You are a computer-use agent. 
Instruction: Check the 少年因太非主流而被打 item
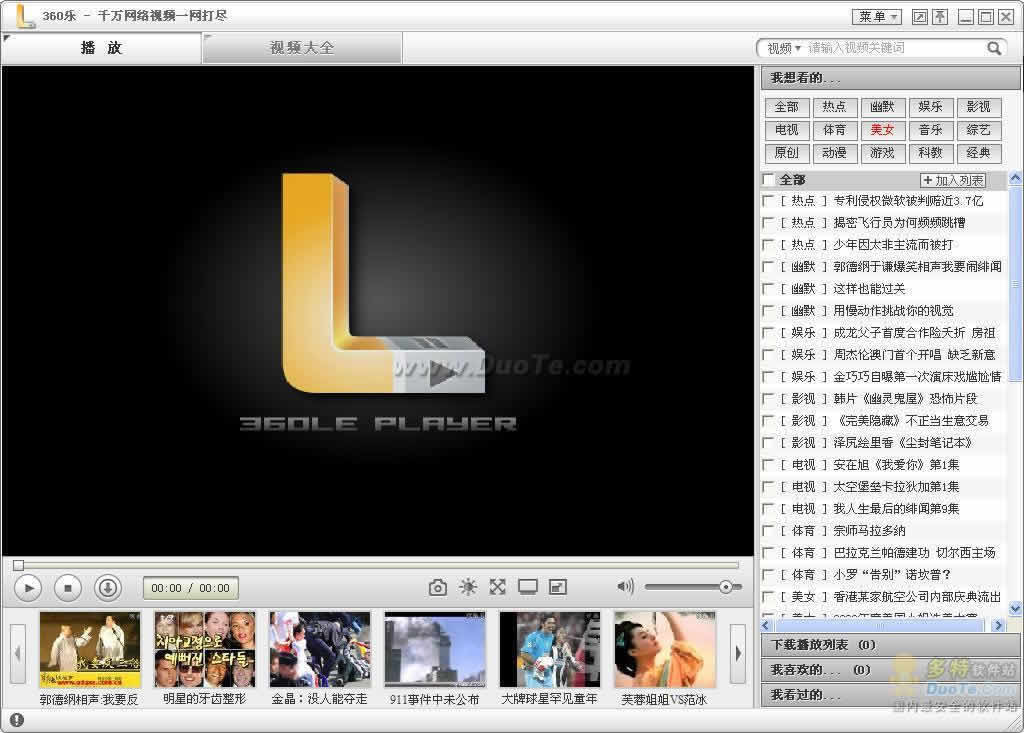pos(769,245)
